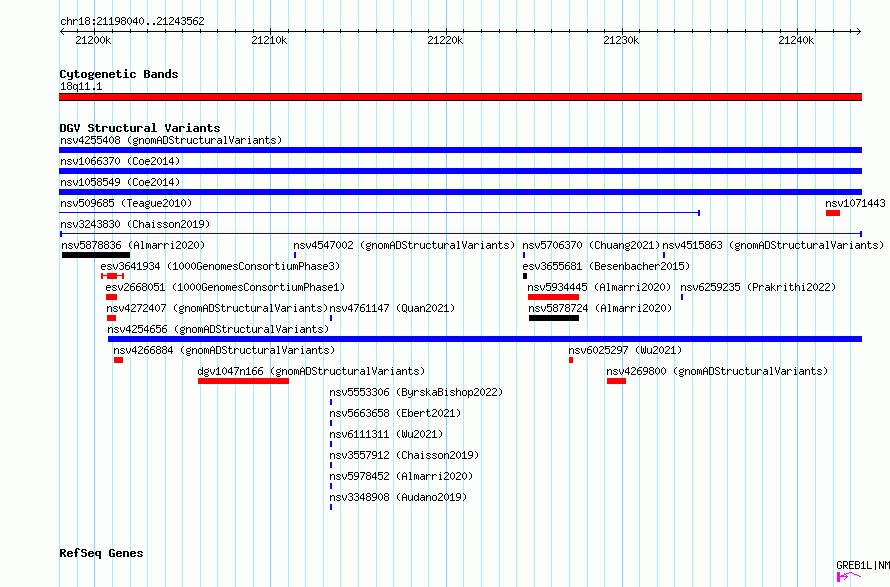Image resolution: width=890 pixels, height=587 pixels.
Task: Click the 21230k ruler tick label
Action: (x=621, y=40)
